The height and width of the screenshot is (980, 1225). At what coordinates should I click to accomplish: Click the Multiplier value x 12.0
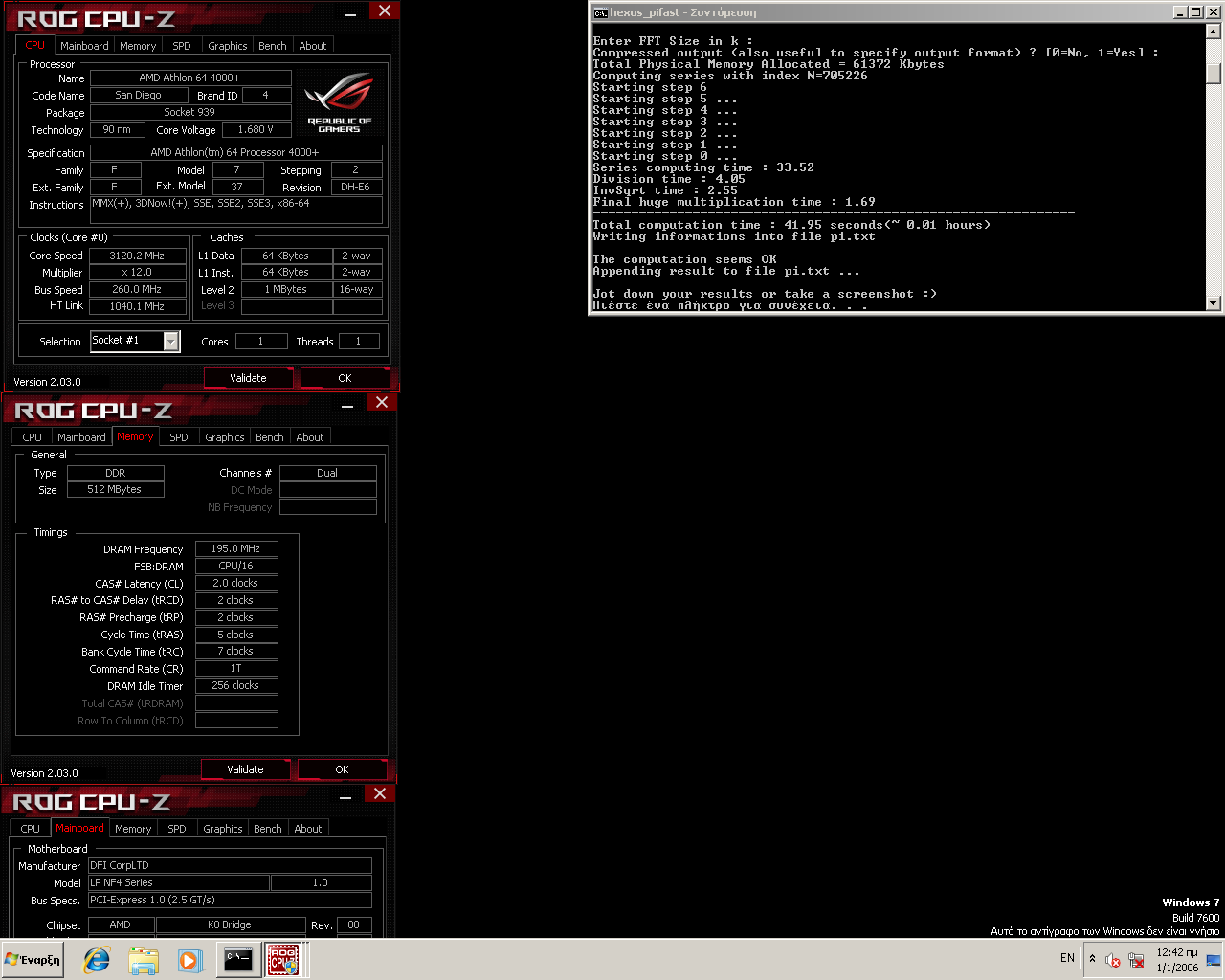coord(137,272)
